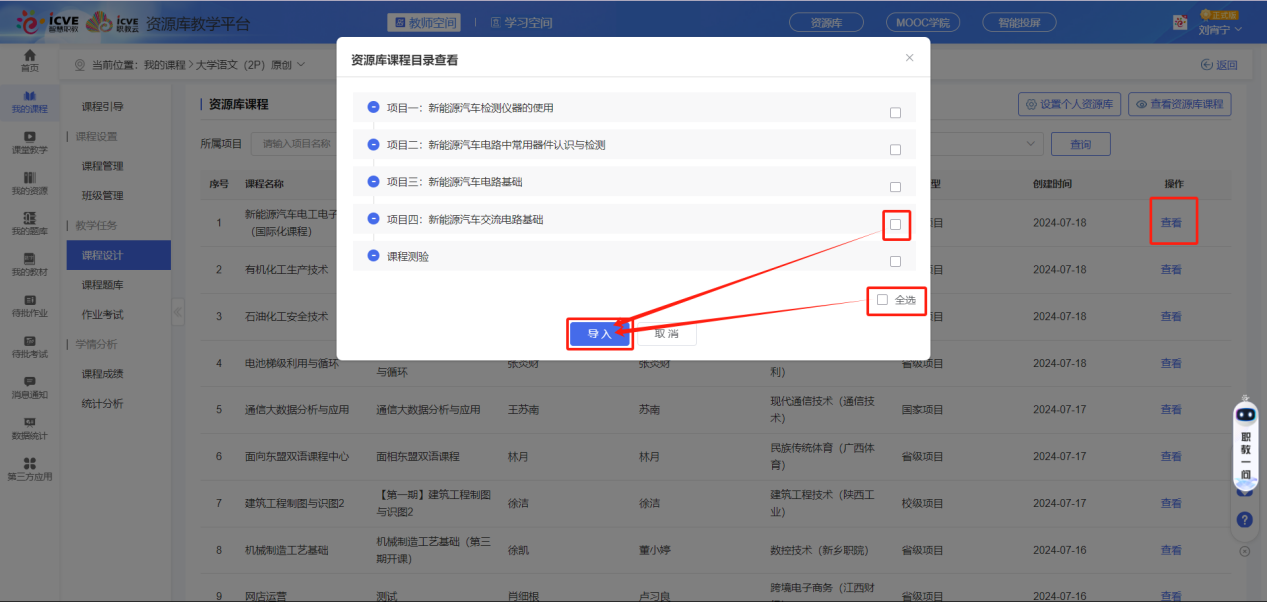1267x602 pixels.
Task: Collapse 项目一 tree node icon
Action: pos(373,108)
